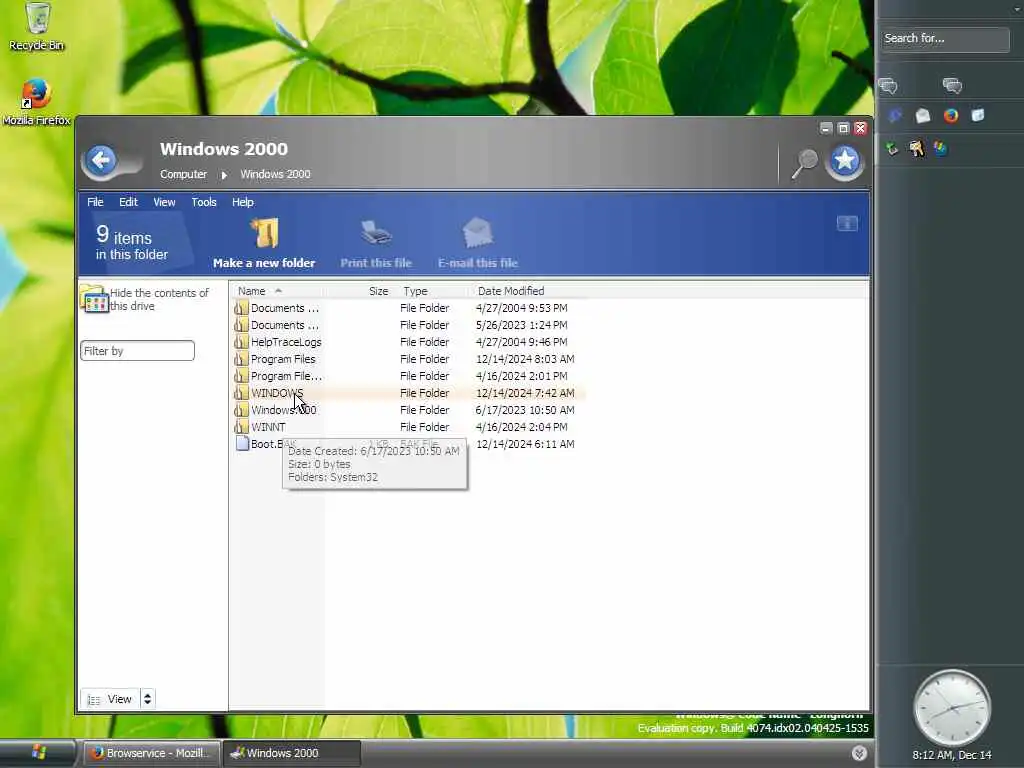The width and height of the screenshot is (1024, 768).
Task: Open the View mode up-down stepper
Action: (148, 699)
